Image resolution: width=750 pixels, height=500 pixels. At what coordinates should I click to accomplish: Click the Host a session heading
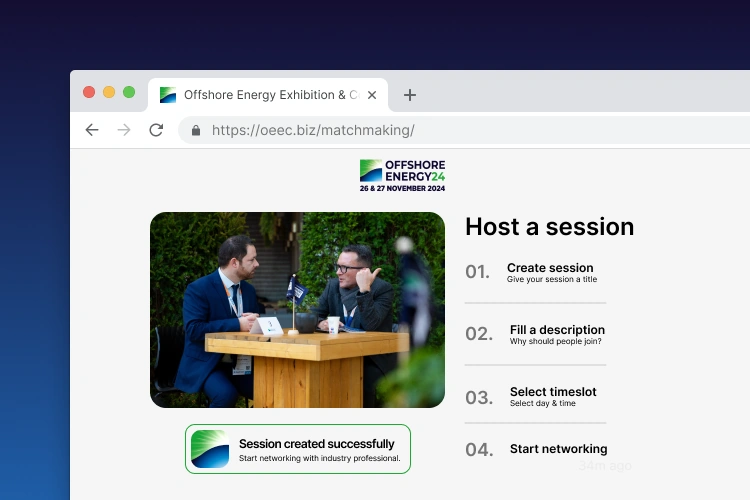pos(550,226)
